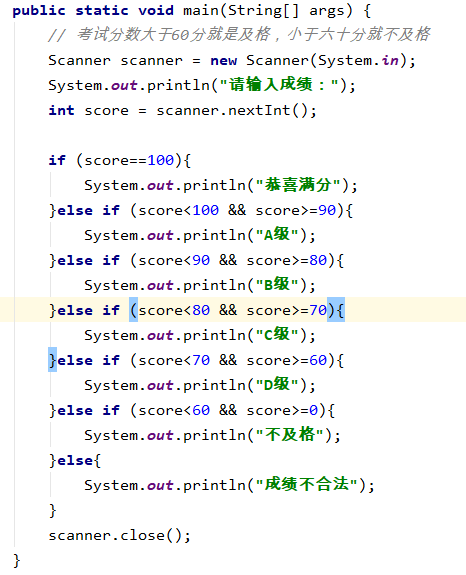The image size is (466, 575).
Task: Click the 'scanner.close();' line
Action: 120,535
